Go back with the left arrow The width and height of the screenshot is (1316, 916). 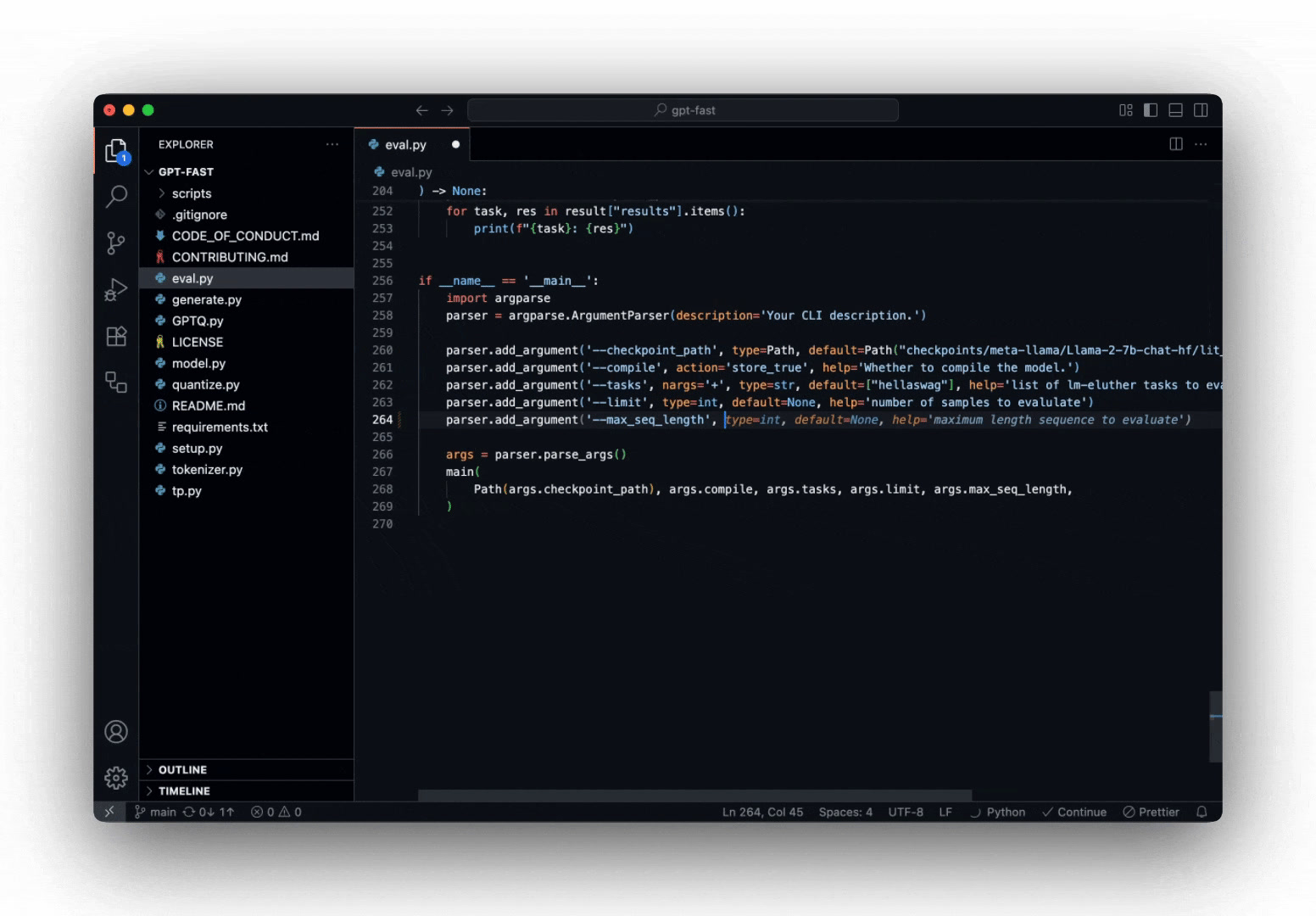(x=421, y=110)
